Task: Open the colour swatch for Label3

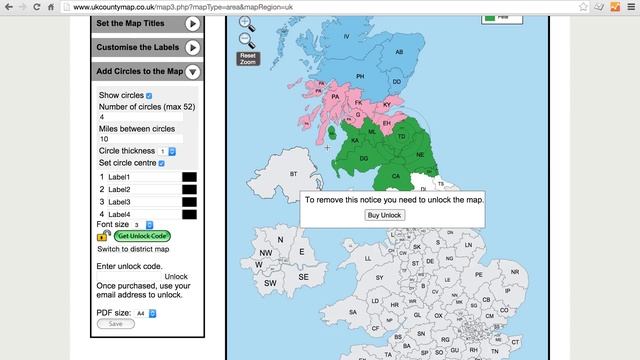Action: pos(189,202)
